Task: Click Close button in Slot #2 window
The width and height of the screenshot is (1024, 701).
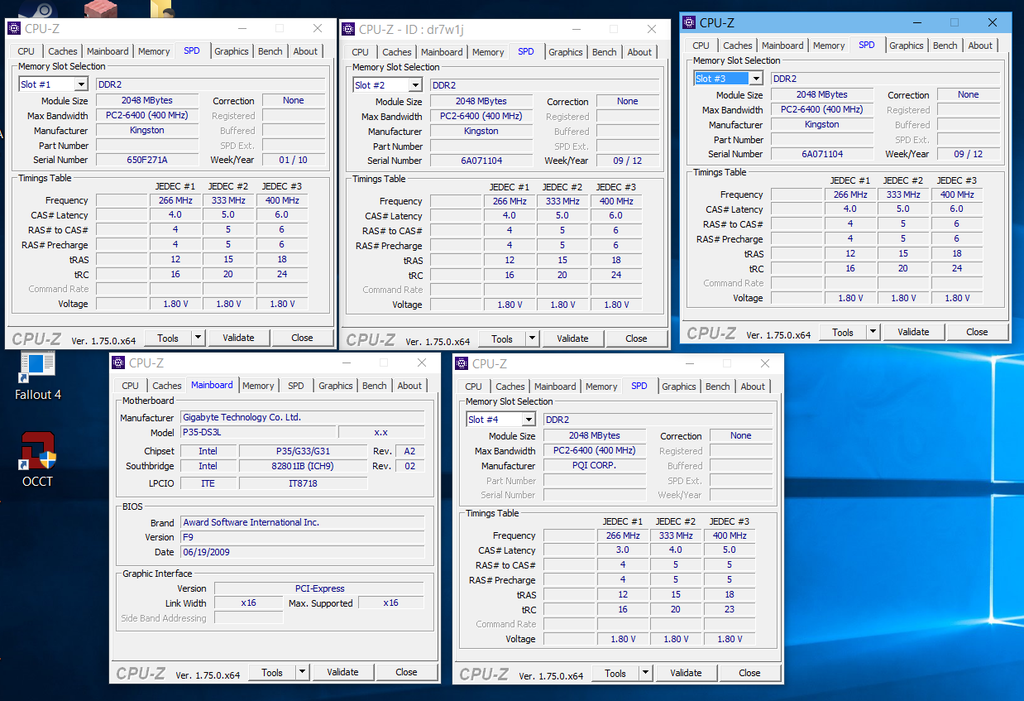Action: [636, 338]
